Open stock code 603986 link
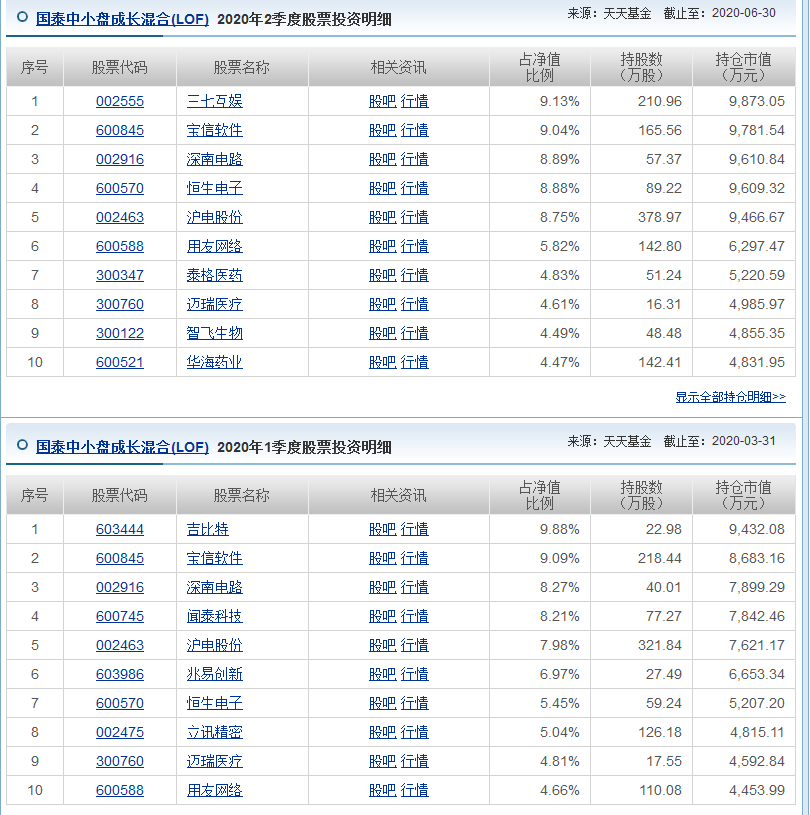Image resolution: width=810 pixels, height=815 pixels. tap(120, 674)
